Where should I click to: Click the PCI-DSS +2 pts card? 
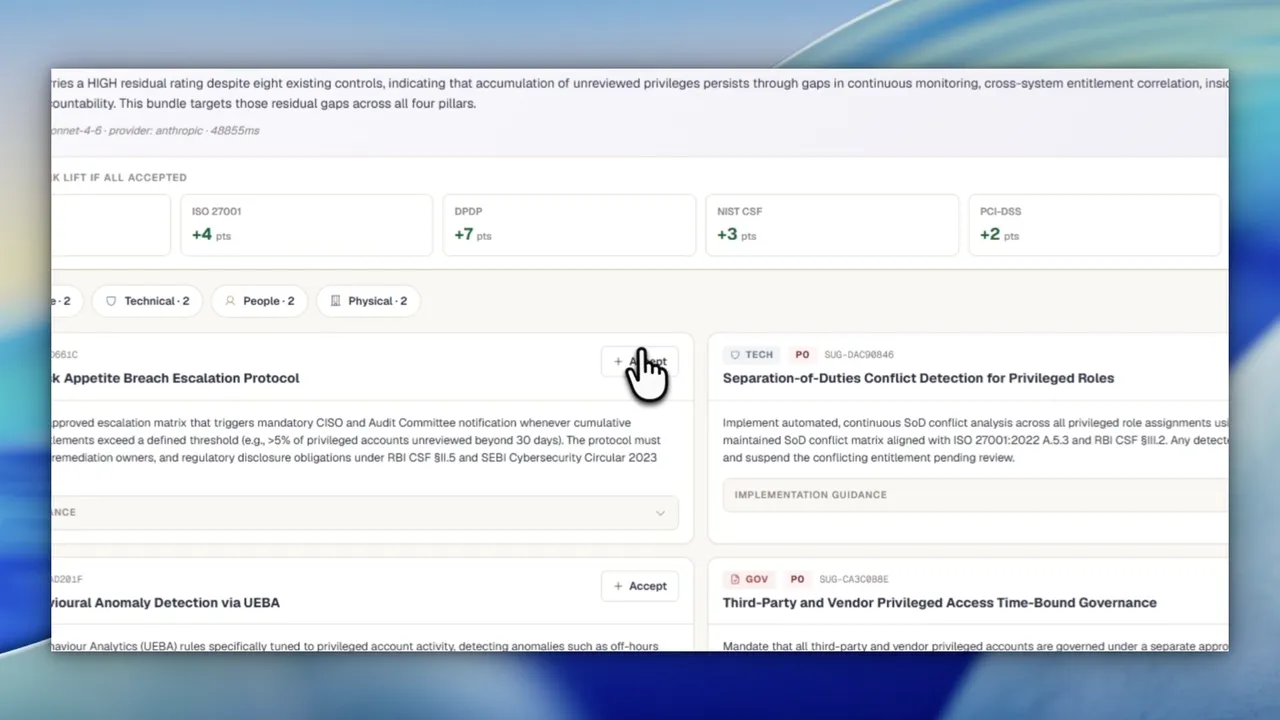[1094, 225]
